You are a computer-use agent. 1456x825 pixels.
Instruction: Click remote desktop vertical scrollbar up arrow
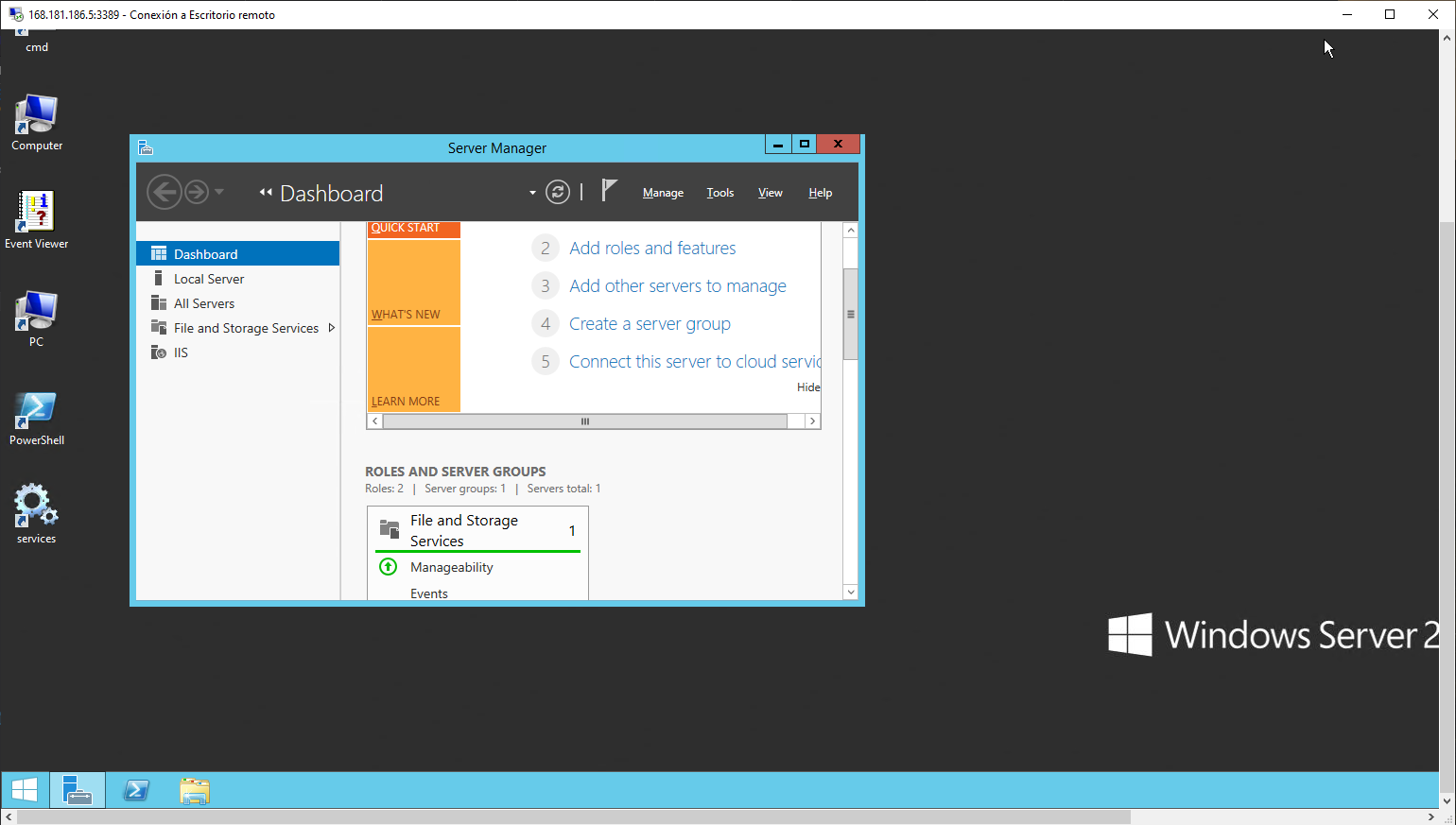click(x=1447, y=38)
